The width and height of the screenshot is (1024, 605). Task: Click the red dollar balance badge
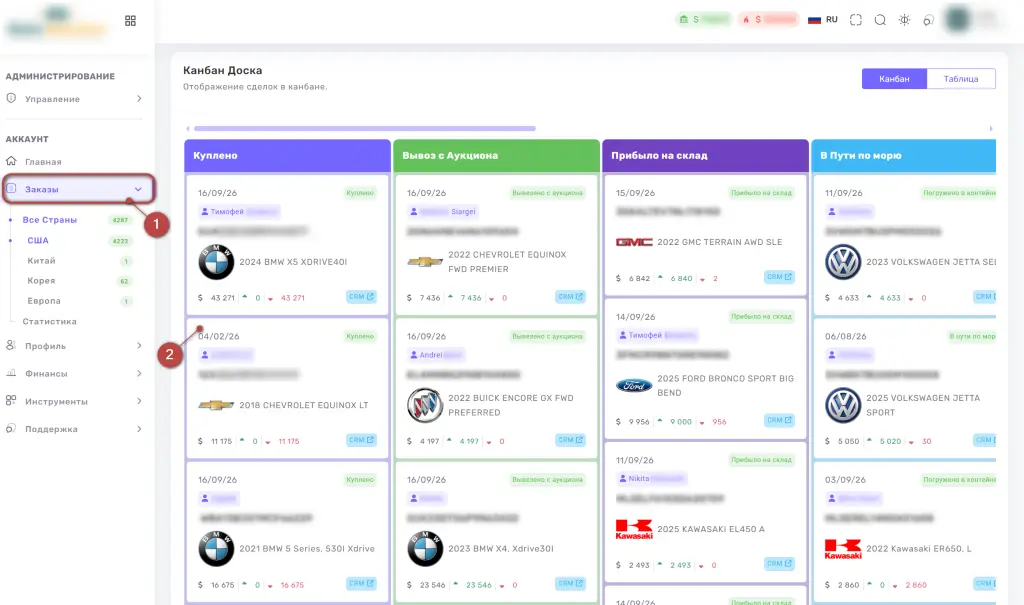[x=769, y=20]
